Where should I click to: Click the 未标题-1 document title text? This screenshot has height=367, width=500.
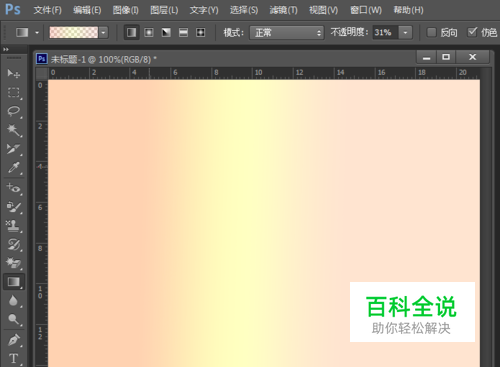click(x=104, y=59)
